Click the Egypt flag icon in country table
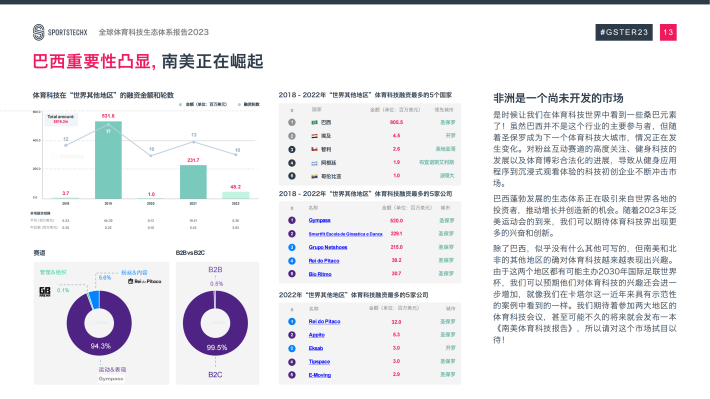Image resolution: width=710 pixels, height=399 pixels. (314, 136)
